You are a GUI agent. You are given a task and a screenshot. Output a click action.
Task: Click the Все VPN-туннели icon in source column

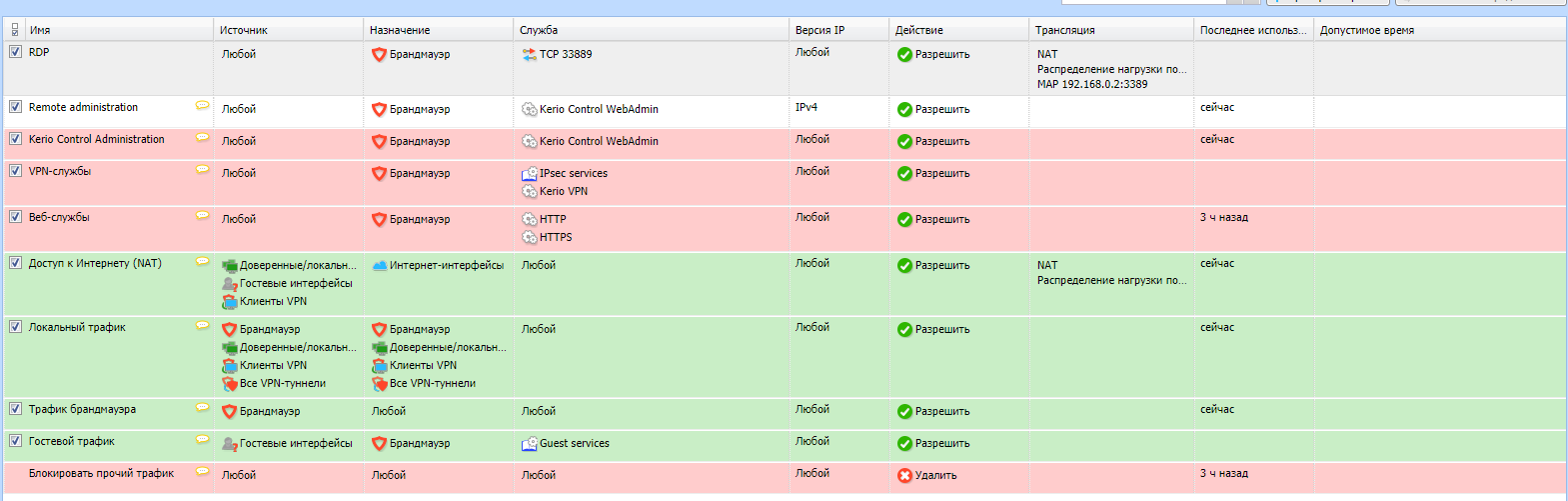229,383
